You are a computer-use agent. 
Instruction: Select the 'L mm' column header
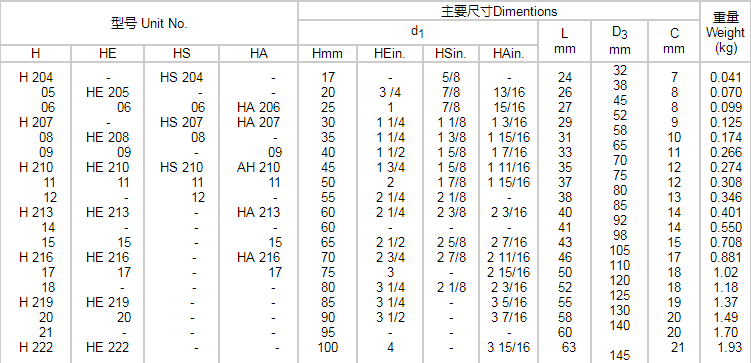(565, 41)
